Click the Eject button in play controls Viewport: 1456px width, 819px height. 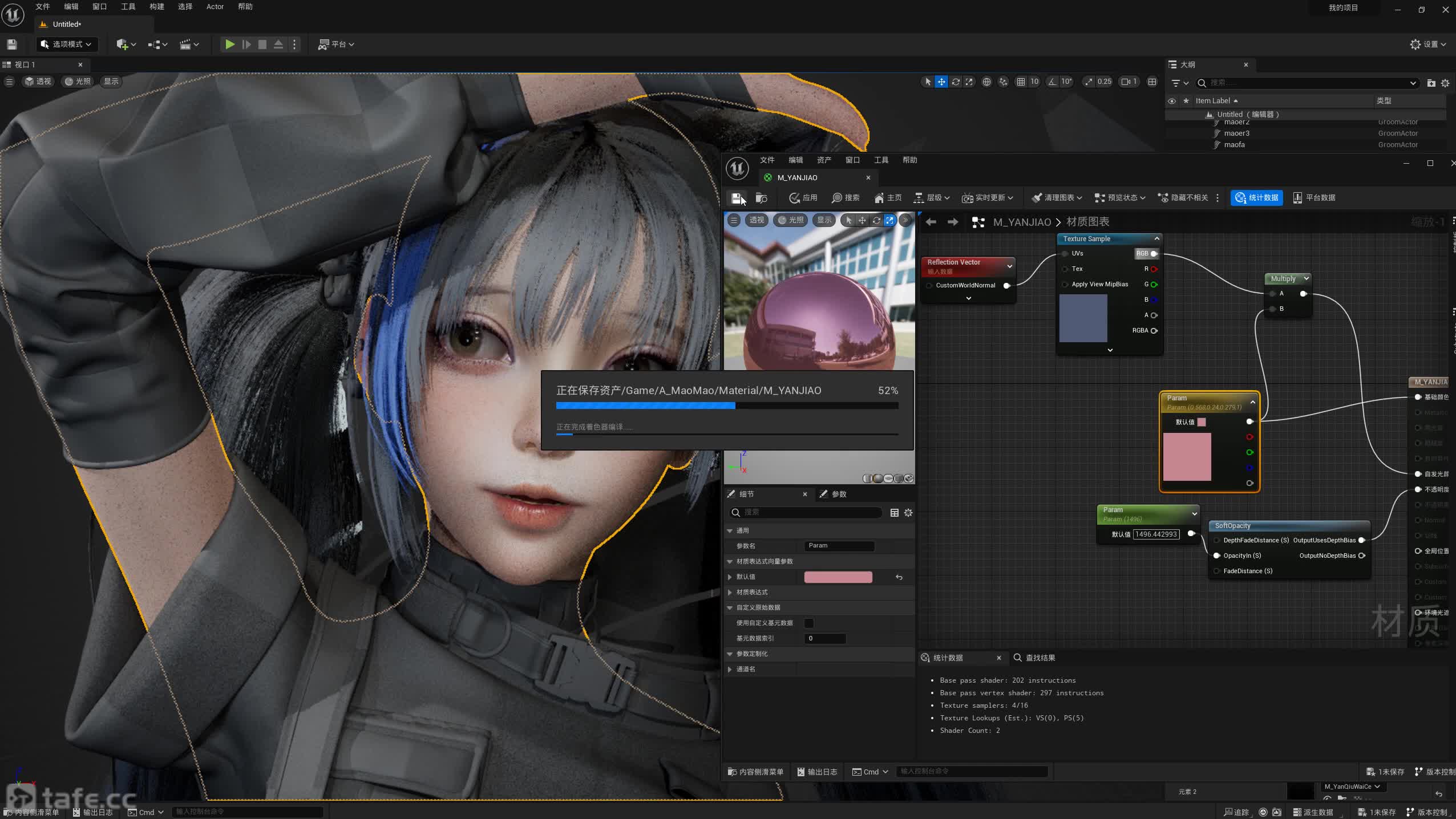[278, 44]
